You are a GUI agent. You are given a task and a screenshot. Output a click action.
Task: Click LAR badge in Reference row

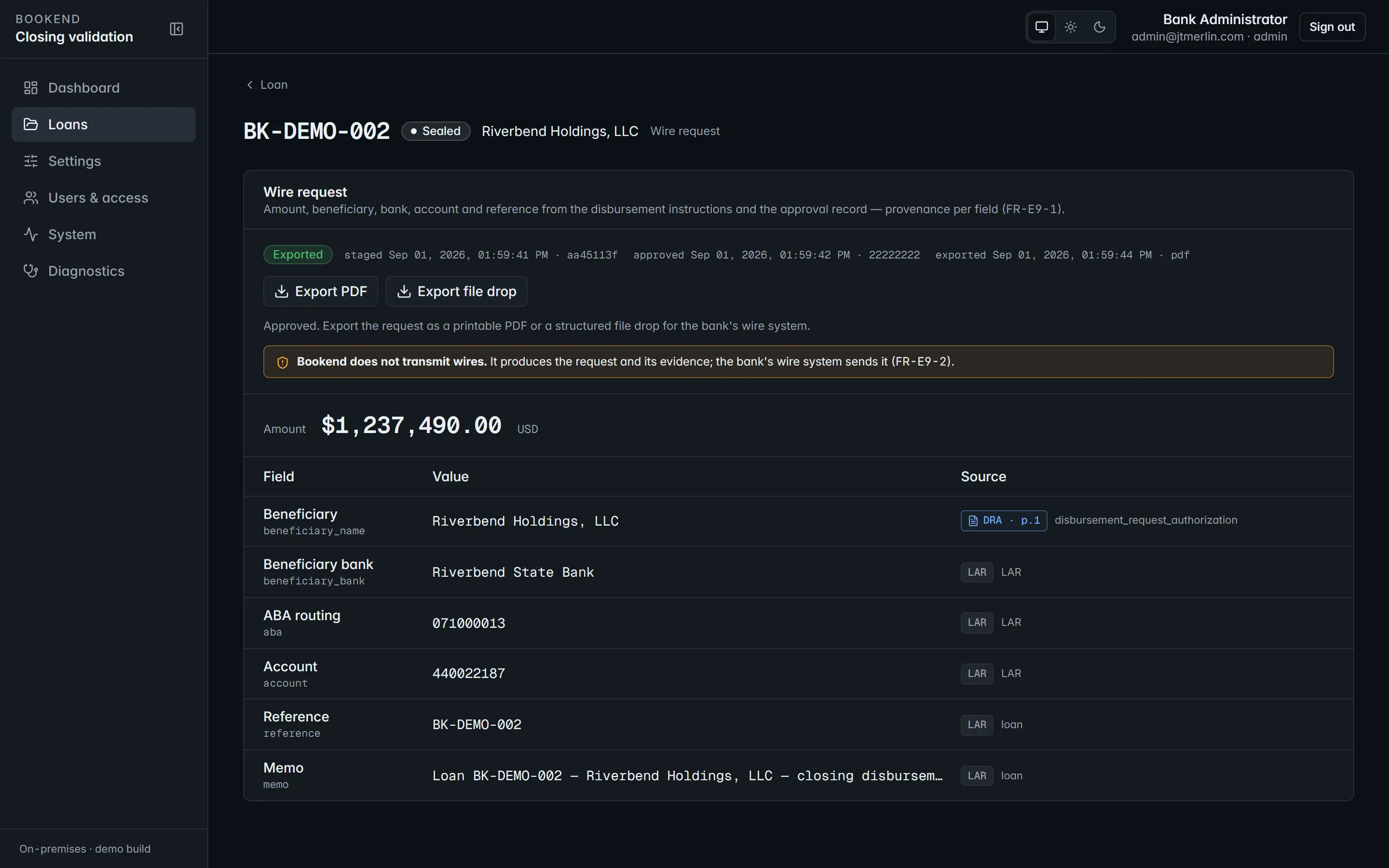coord(977,725)
